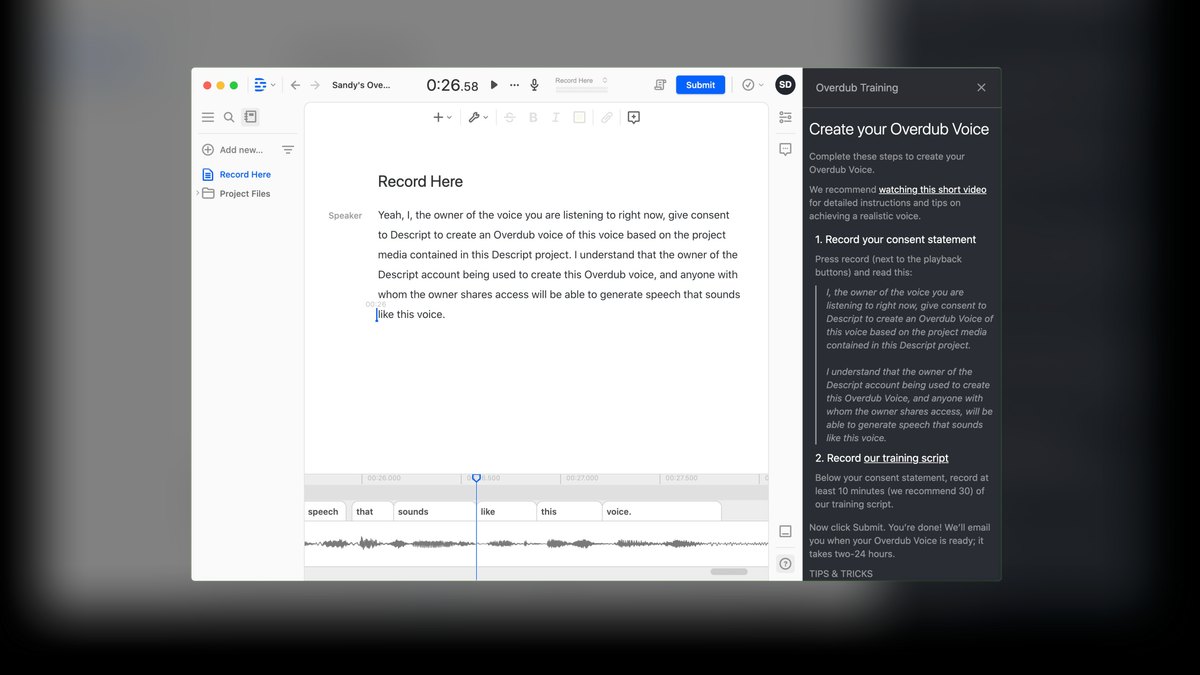Click the Overdub Training panel title

point(857,88)
